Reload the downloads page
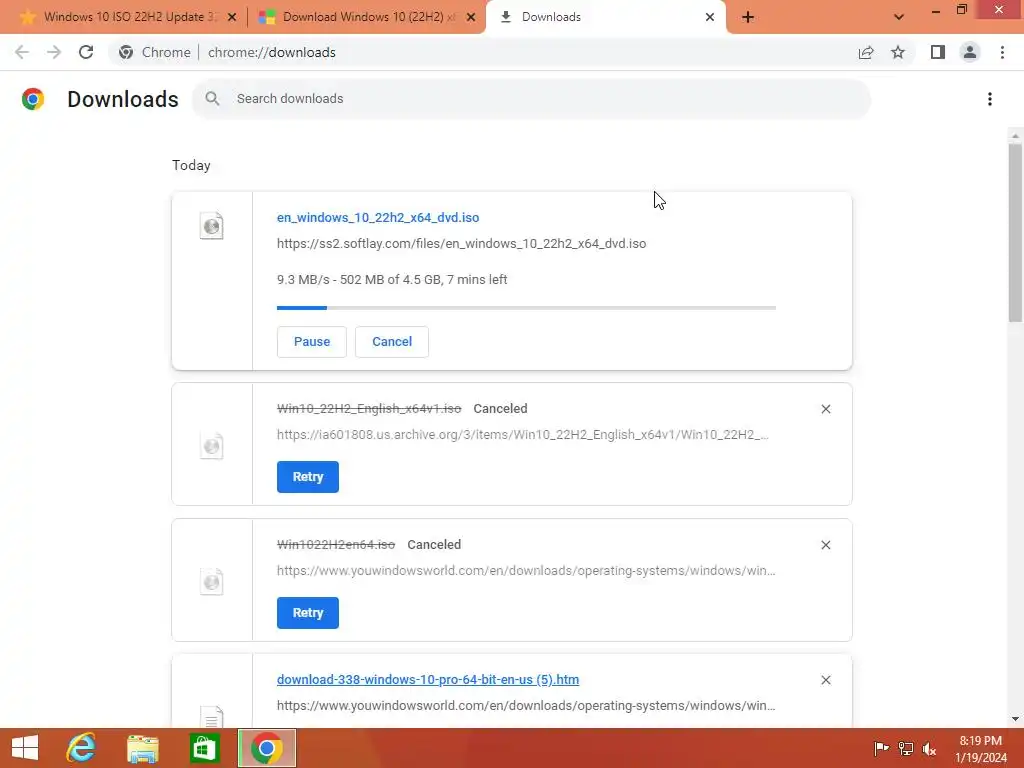Screen dimensions: 1024x768 pyautogui.click(x=86, y=52)
